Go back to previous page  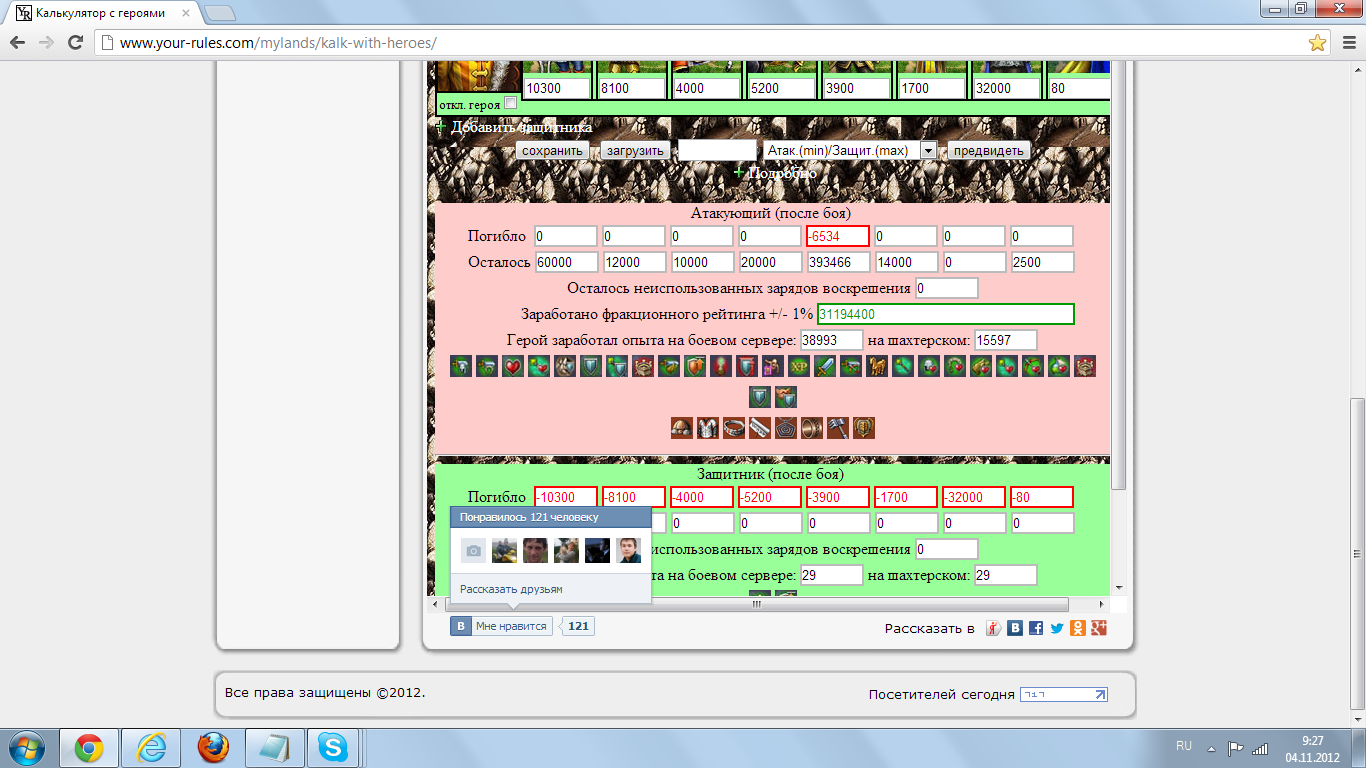click(17, 43)
